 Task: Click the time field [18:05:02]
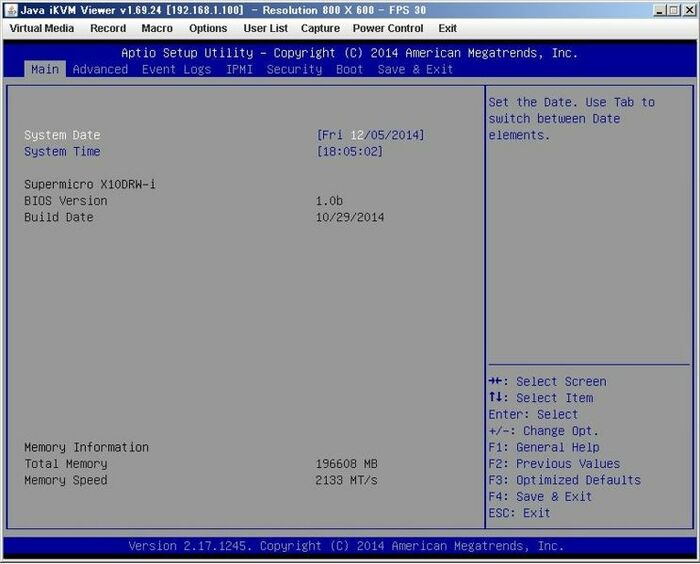(350, 151)
